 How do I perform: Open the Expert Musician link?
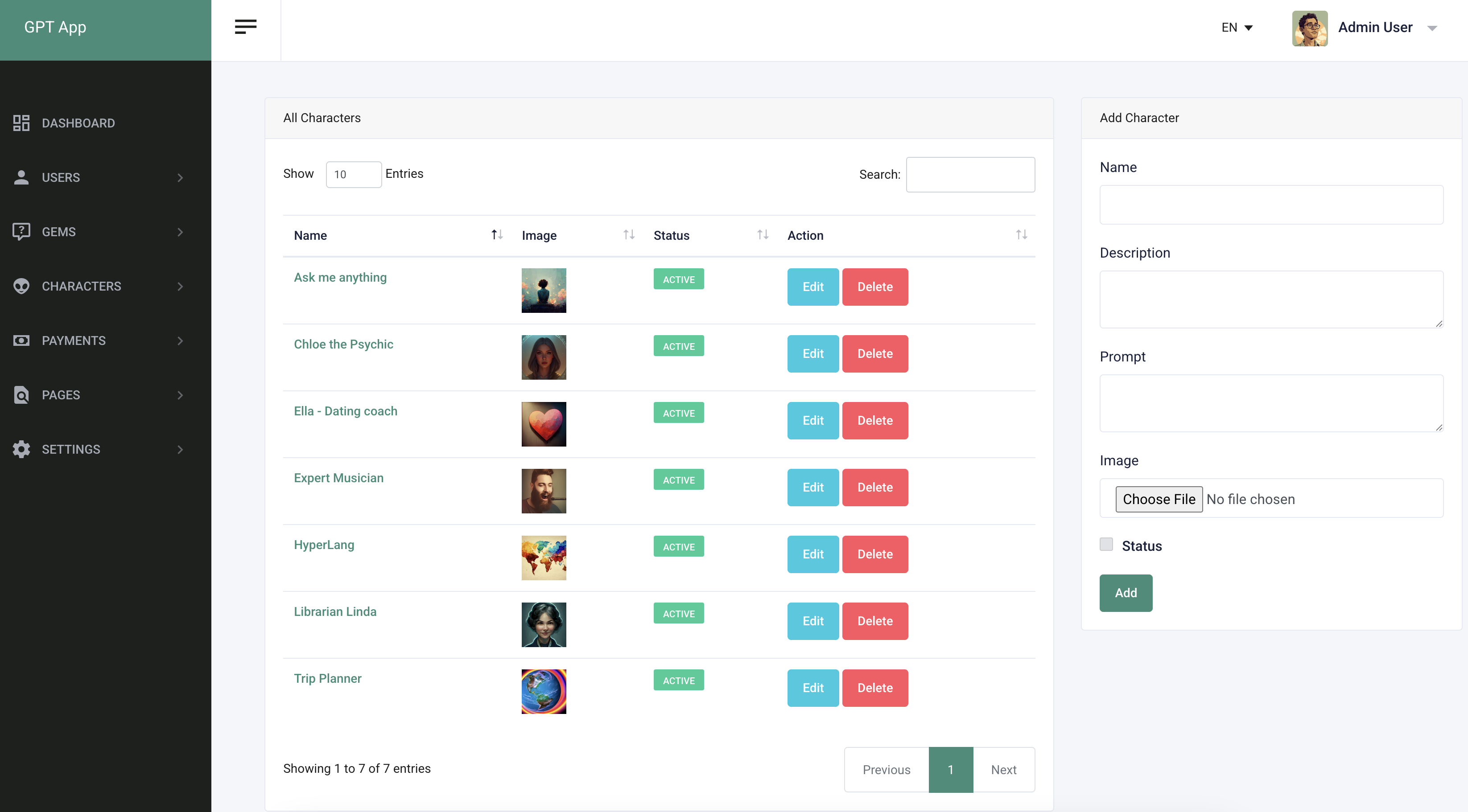[x=338, y=478]
